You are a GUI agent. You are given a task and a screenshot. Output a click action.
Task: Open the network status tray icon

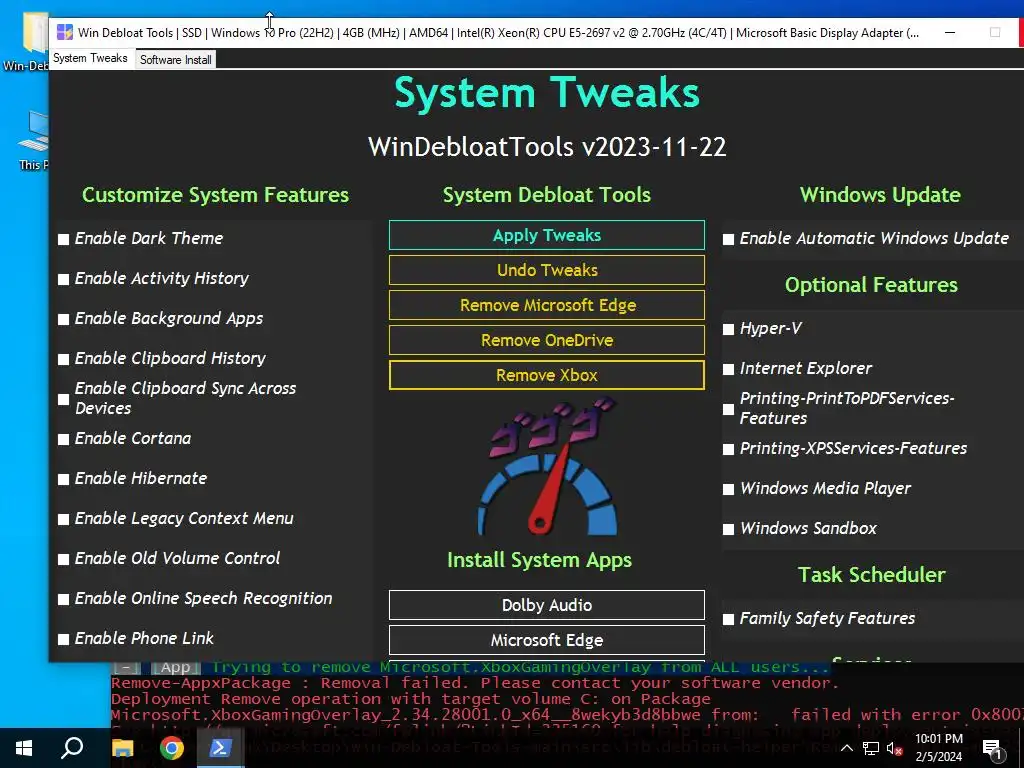[871, 748]
